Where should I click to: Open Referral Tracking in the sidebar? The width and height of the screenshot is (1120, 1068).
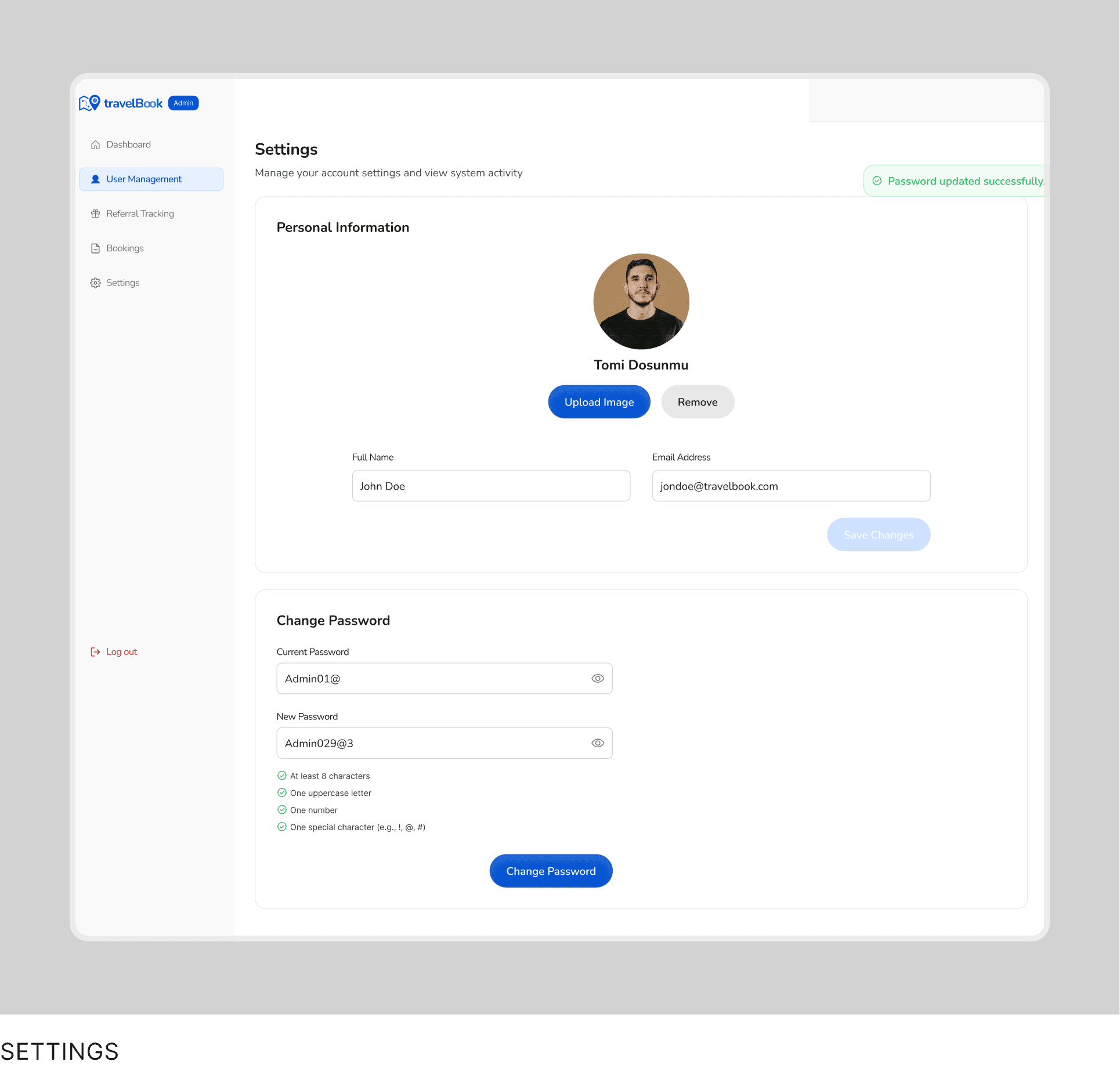[x=140, y=214]
